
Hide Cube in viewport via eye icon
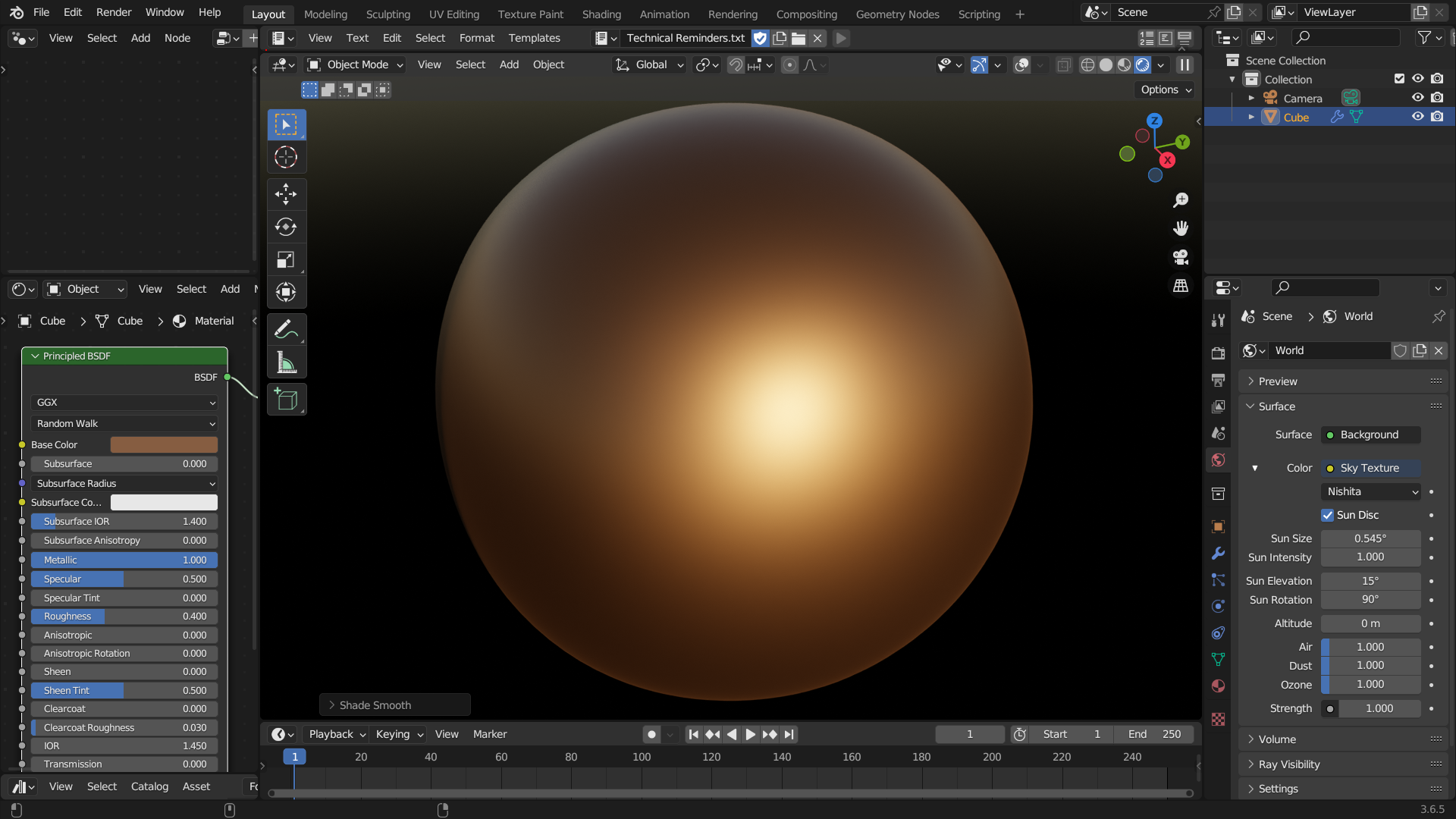1417,117
